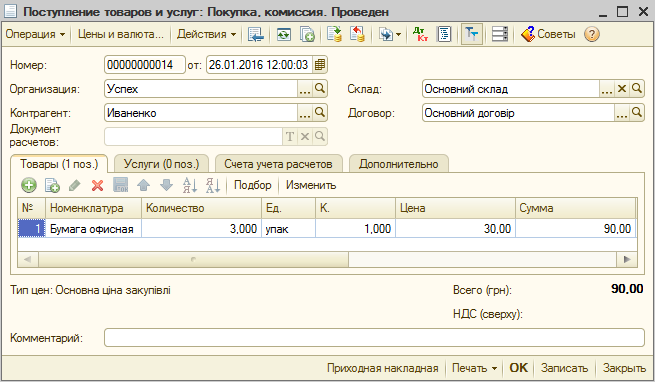655x382 pixels.
Task: Open the Склад item with the magnifier
Action: point(637,89)
